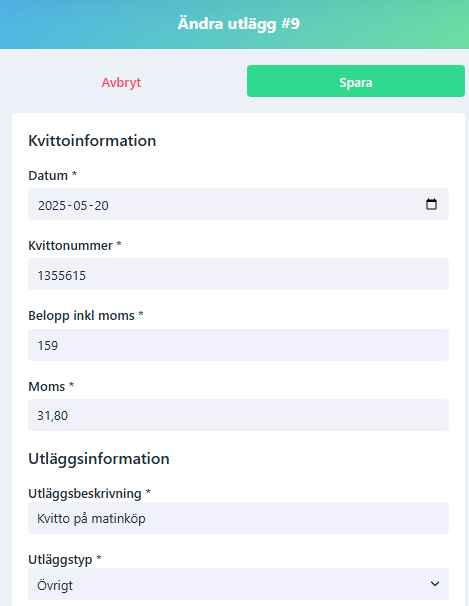
Task: Cancel editing with the Avbryt button
Action: [121, 82]
